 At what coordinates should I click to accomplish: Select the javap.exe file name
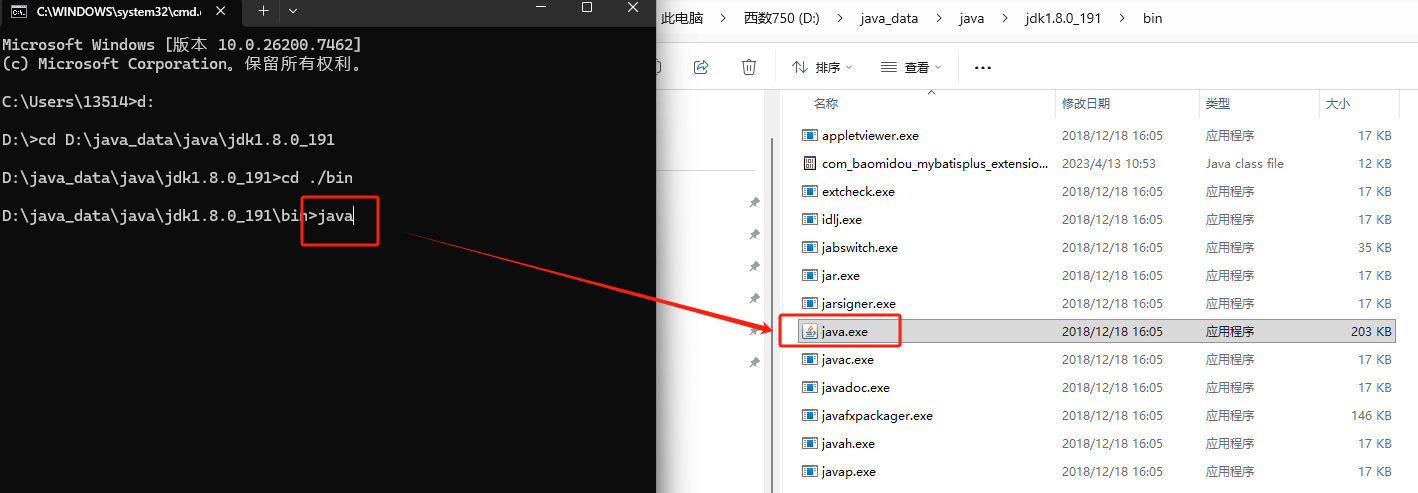point(849,471)
